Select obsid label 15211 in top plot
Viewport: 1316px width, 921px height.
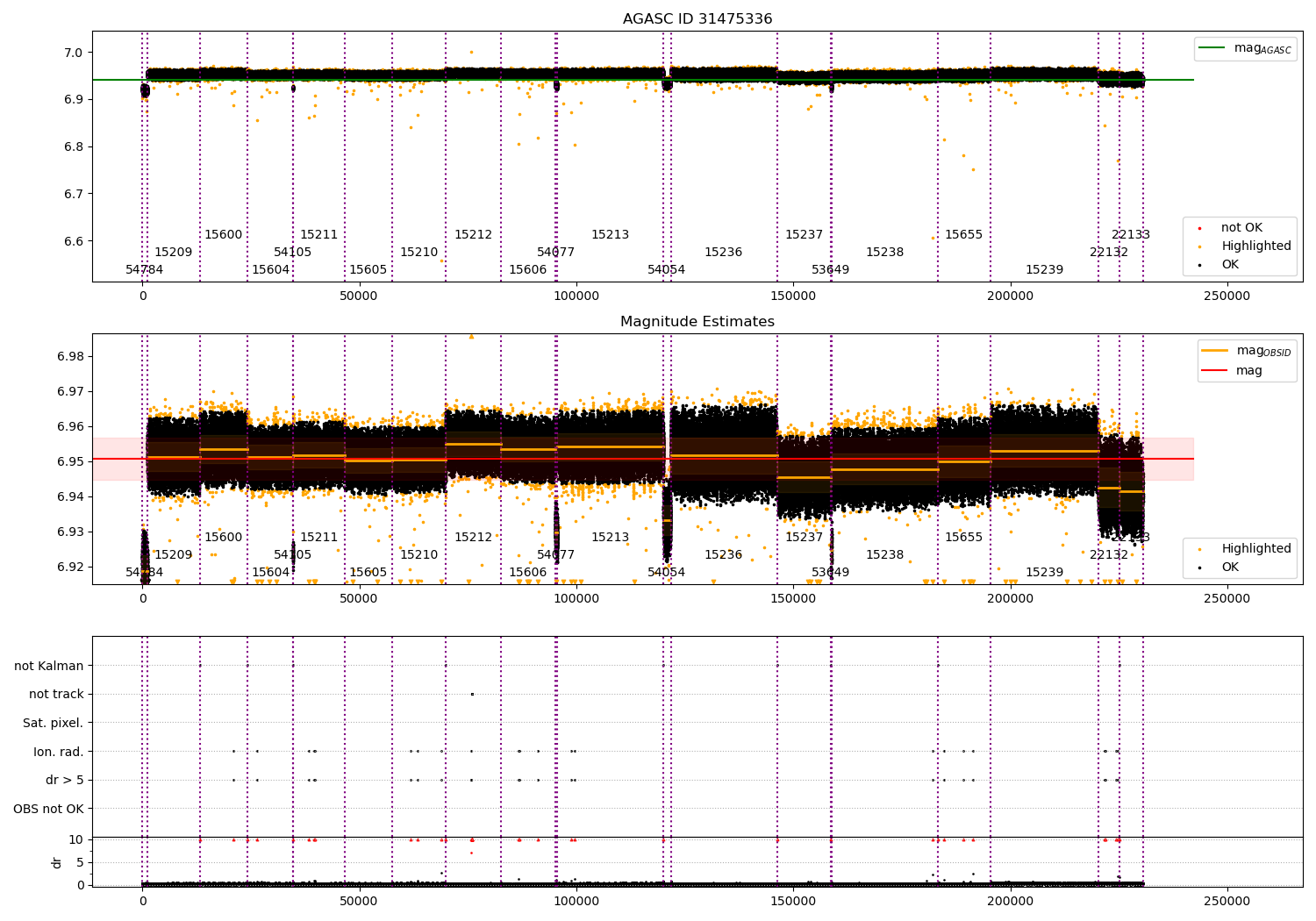click(x=319, y=235)
